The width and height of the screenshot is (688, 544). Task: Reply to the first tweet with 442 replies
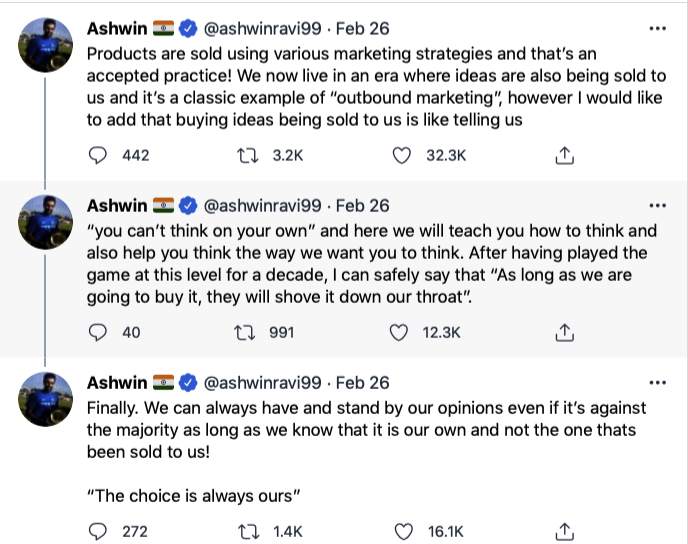(x=98, y=155)
